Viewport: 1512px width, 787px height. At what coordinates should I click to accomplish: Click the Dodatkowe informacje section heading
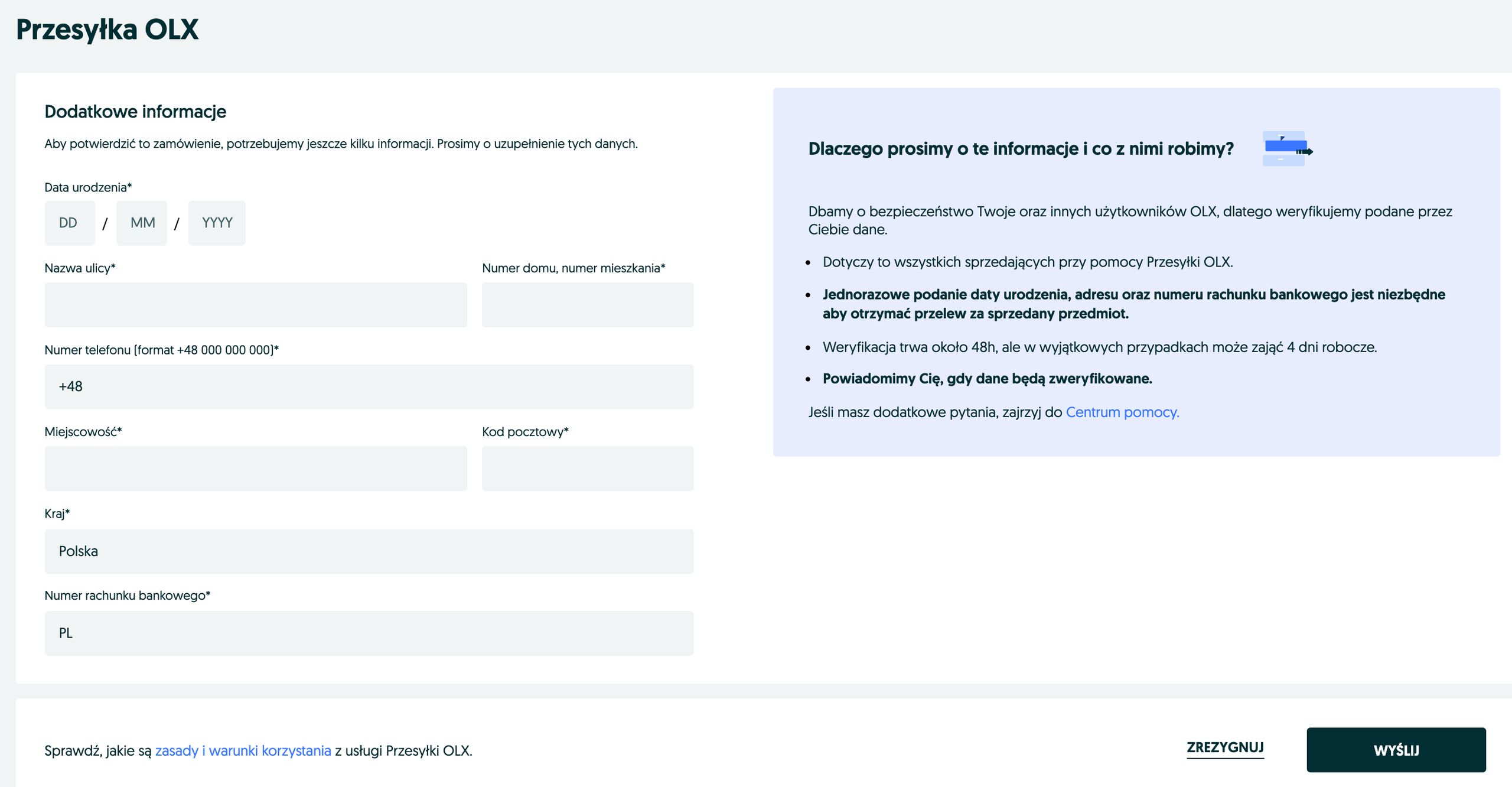(135, 111)
